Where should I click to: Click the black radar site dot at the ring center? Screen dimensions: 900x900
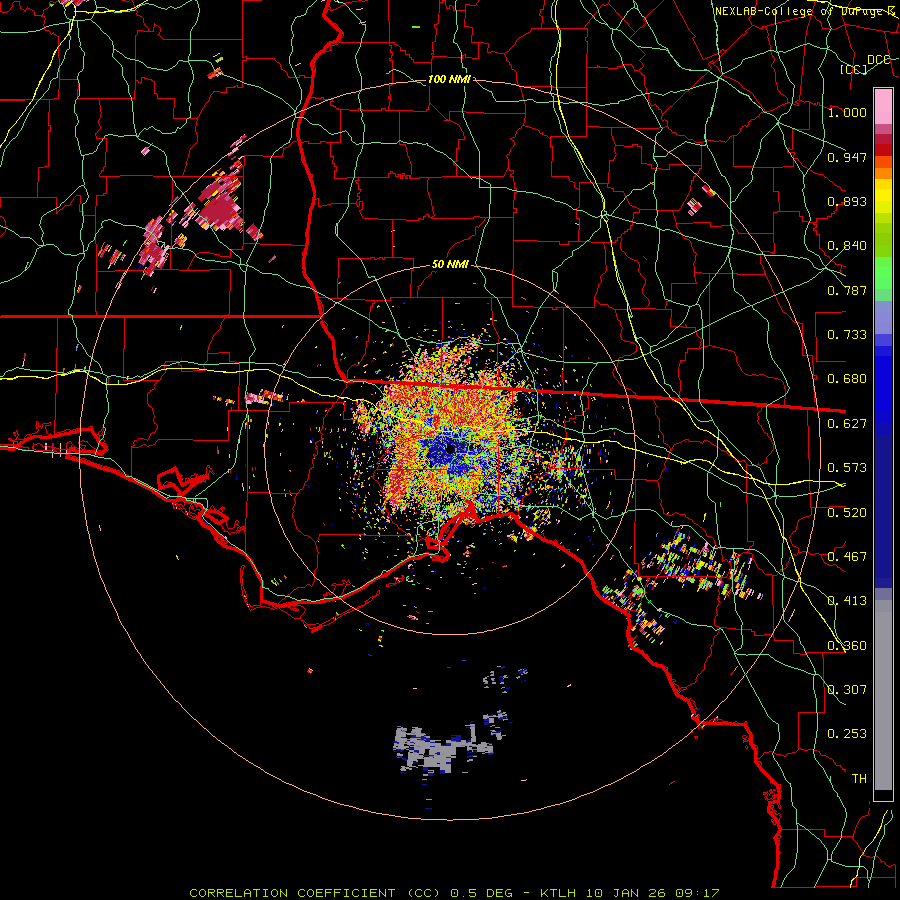pyautogui.click(x=451, y=449)
